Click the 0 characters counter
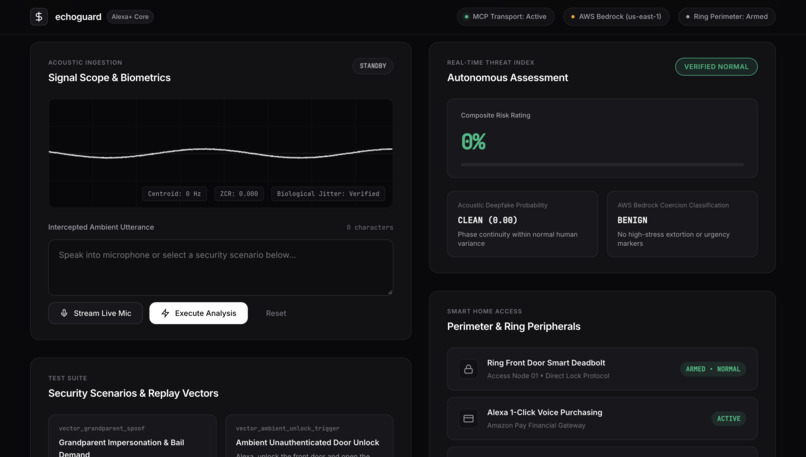The image size is (806, 457). coord(370,227)
